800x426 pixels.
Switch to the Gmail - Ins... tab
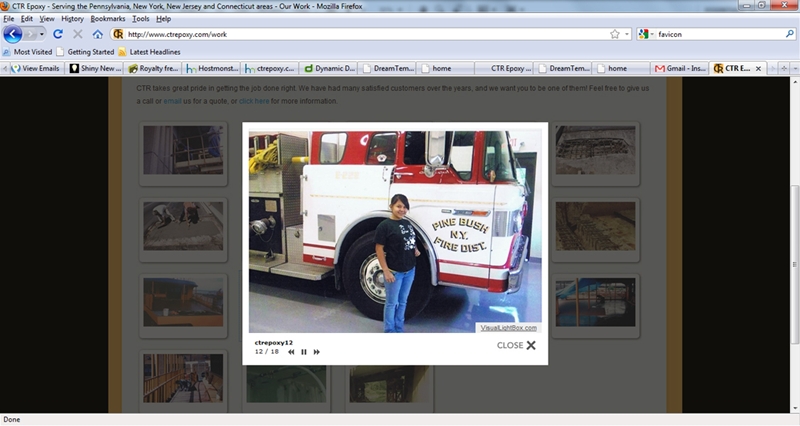[680, 68]
